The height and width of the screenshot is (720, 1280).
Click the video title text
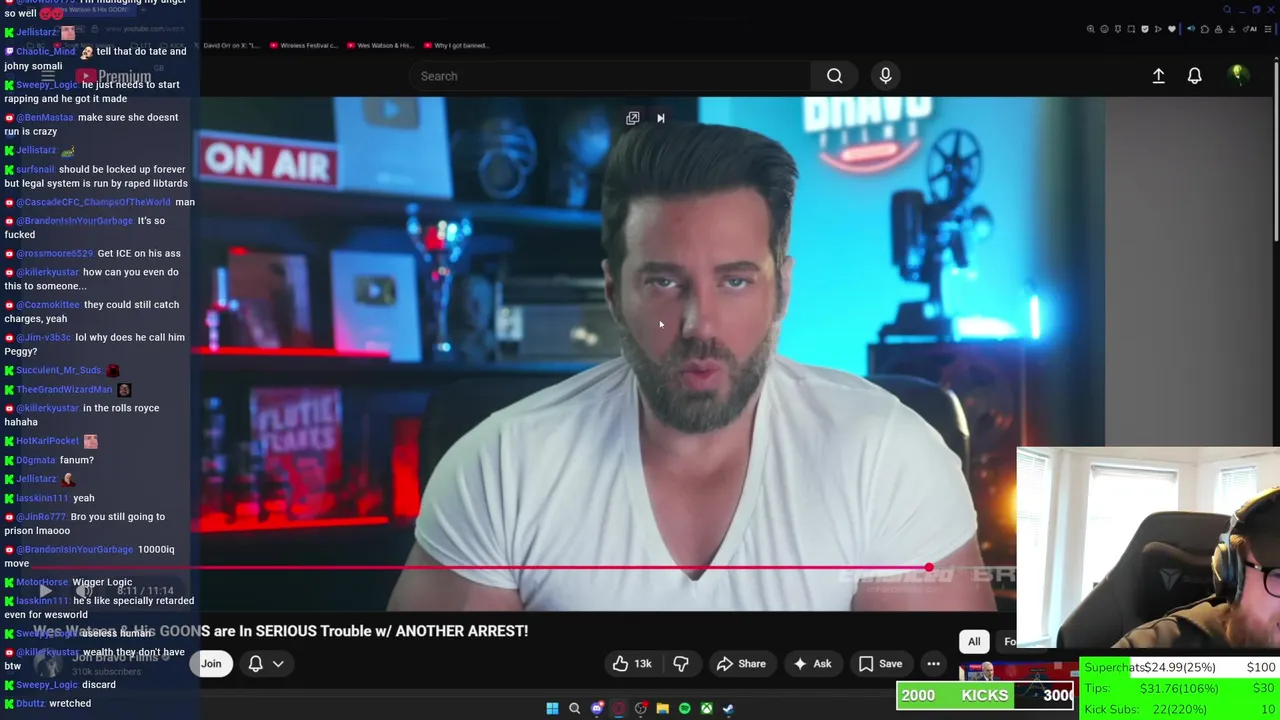[x=280, y=631]
